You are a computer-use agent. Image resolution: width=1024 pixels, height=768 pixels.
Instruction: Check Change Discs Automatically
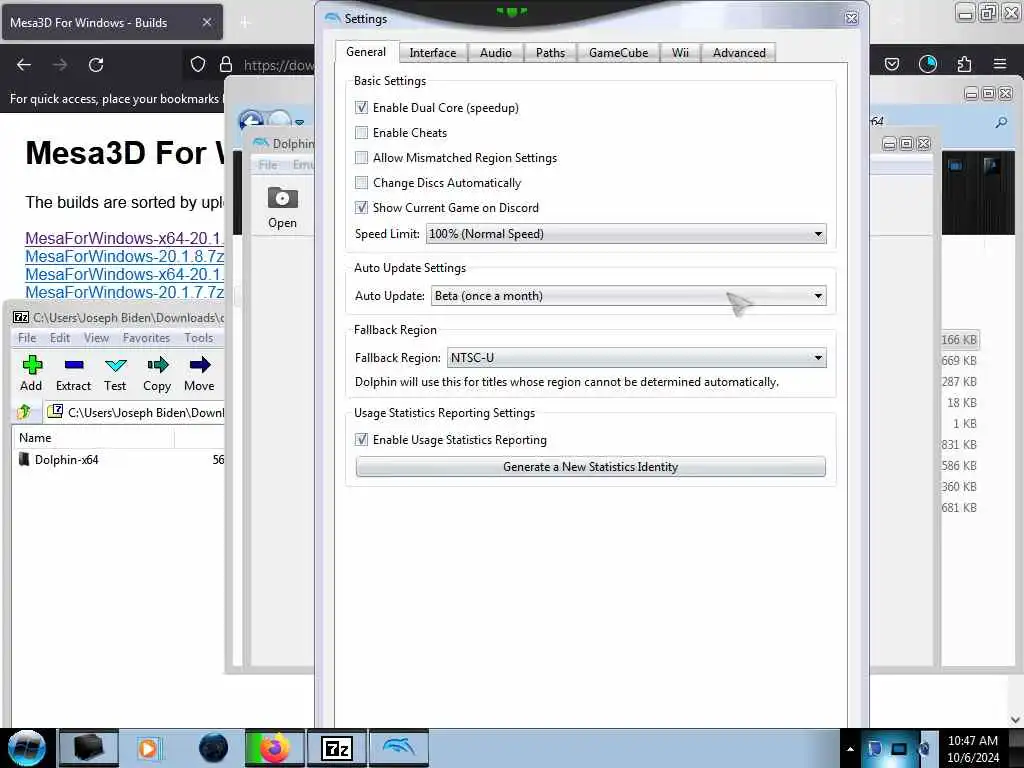(x=361, y=182)
